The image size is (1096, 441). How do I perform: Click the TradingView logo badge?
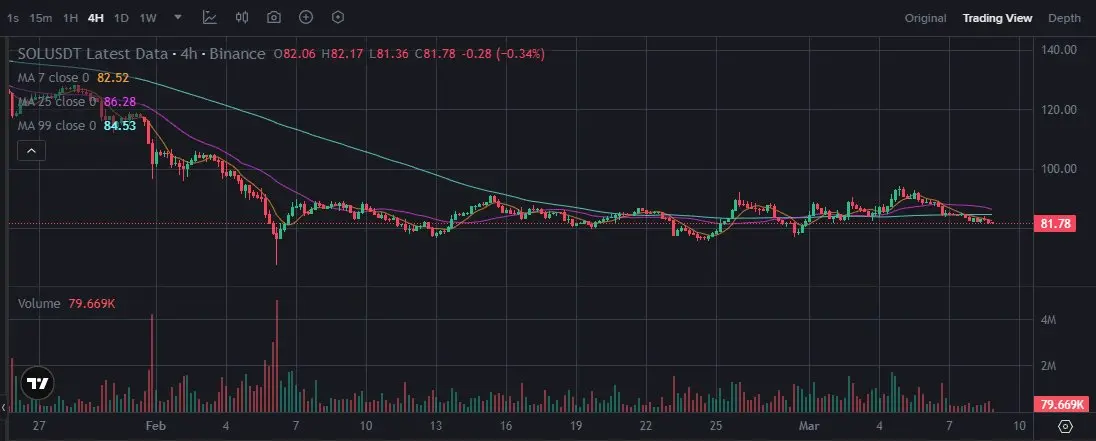point(38,383)
